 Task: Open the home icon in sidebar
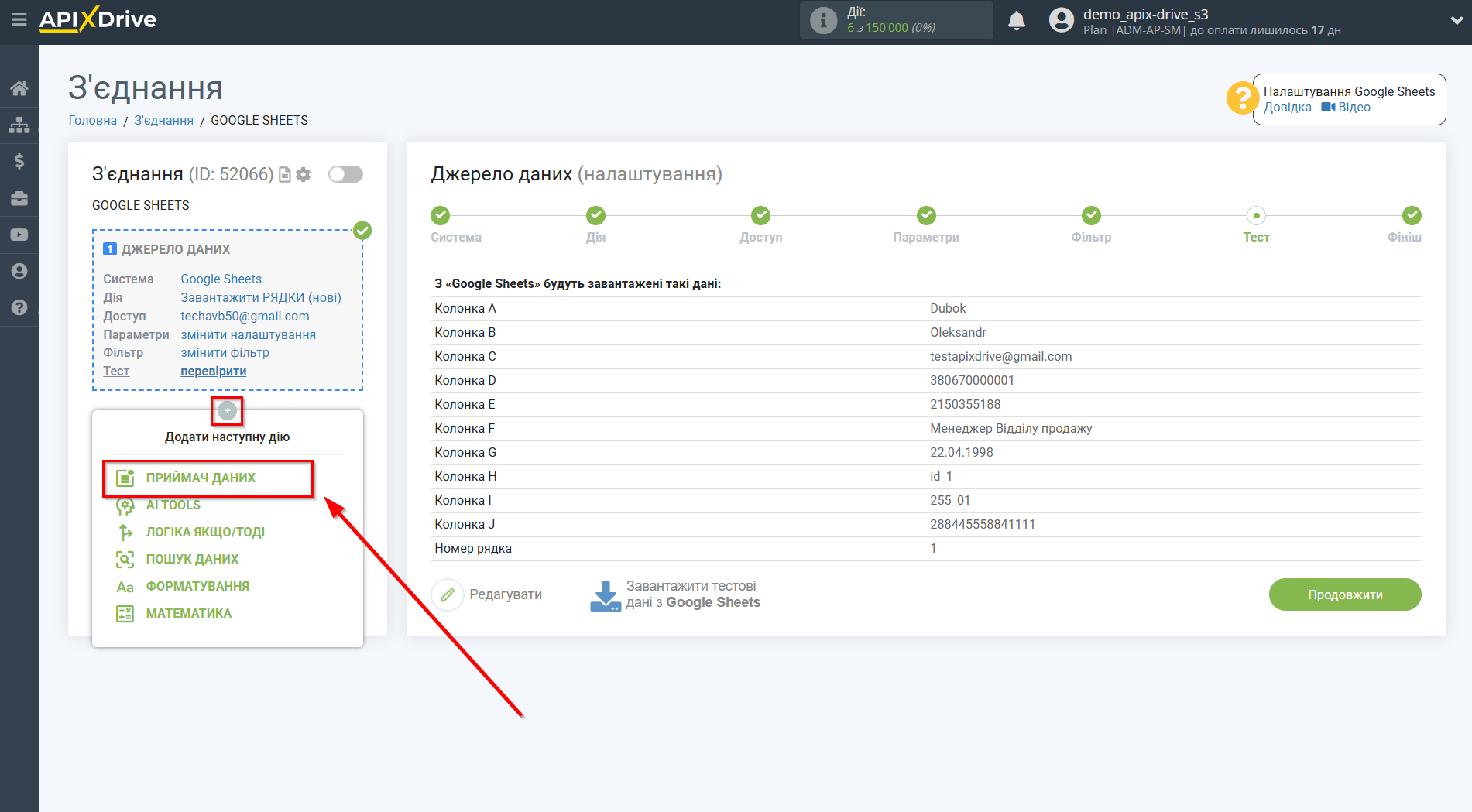[x=19, y=88]
